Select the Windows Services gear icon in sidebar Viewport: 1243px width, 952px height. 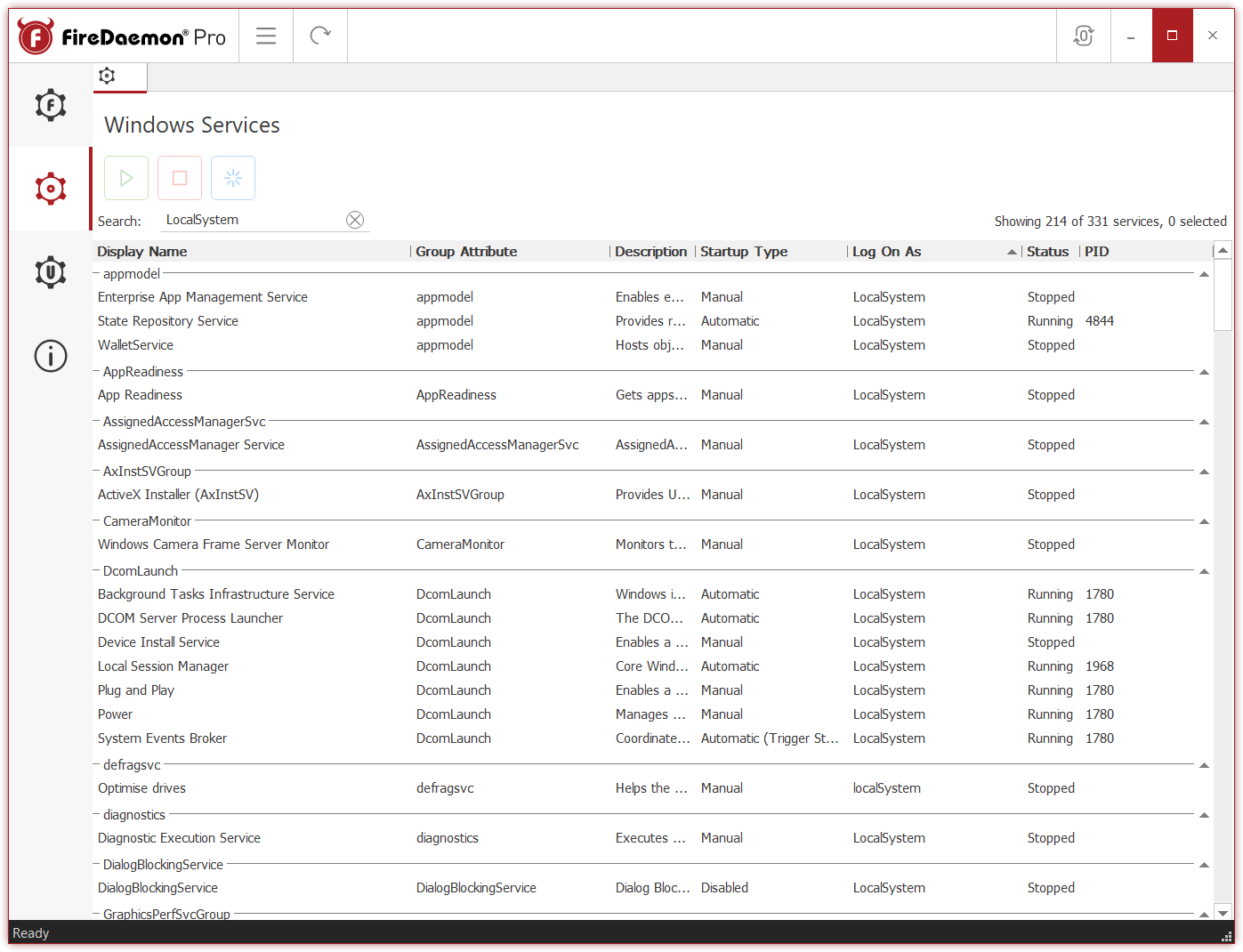(x=50, y=188)
